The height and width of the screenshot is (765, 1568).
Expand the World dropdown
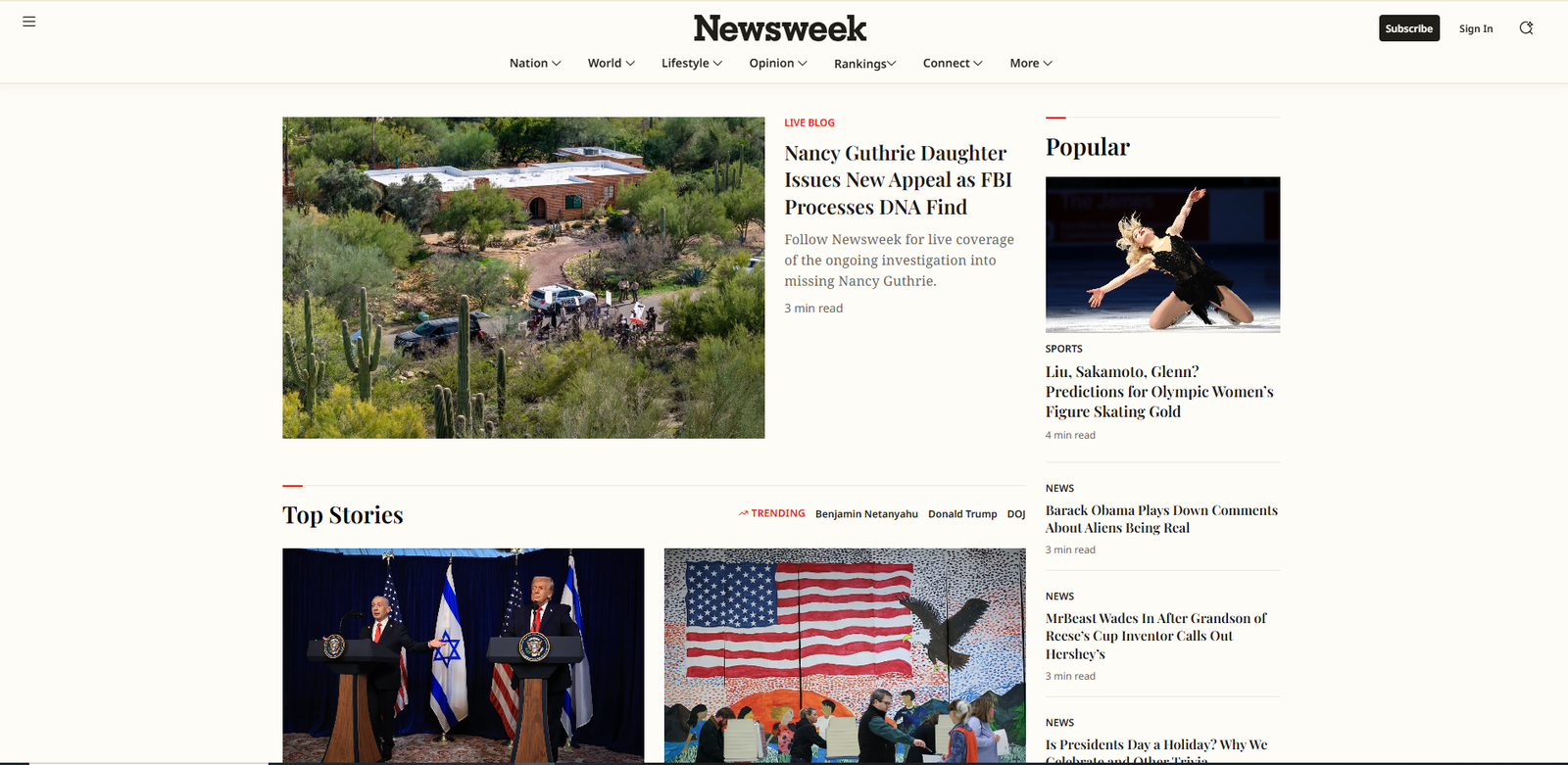click(x=612, y=63)
